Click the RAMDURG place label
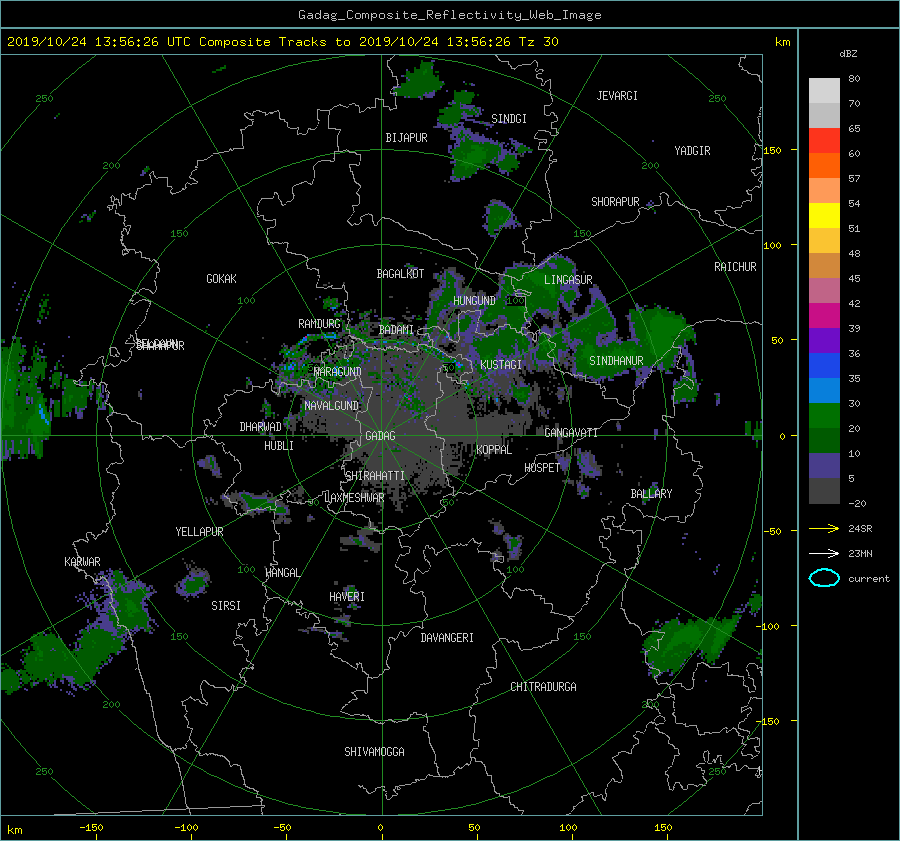This screenshot has height=841, width=900. (319, 324)
